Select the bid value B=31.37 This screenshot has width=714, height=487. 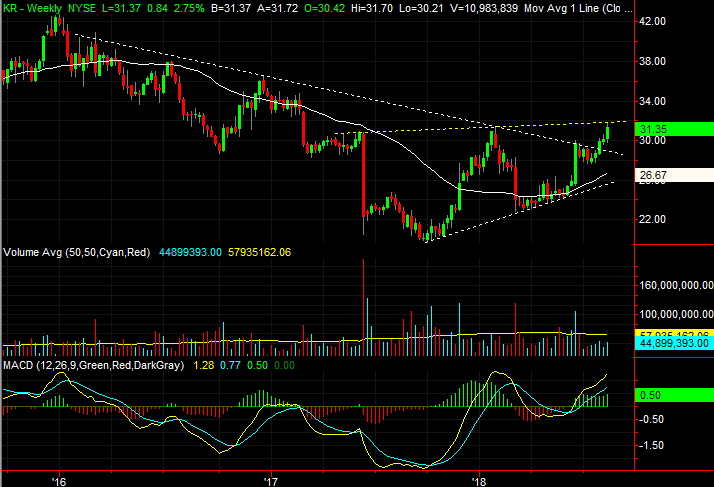coord(231,8)
